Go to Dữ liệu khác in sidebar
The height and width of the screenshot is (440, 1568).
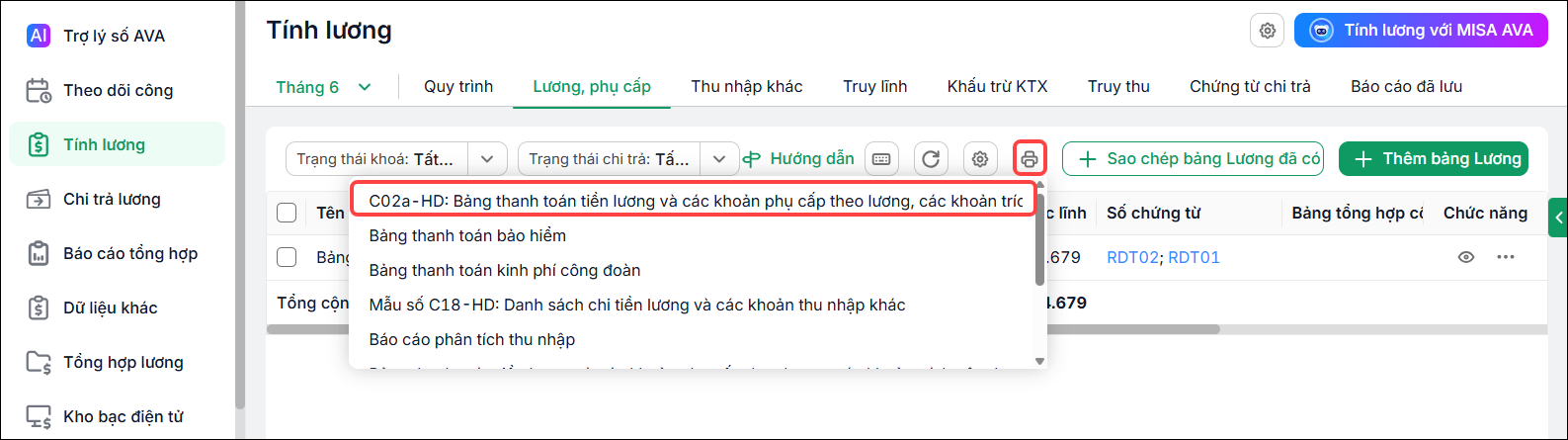(117, 308)
